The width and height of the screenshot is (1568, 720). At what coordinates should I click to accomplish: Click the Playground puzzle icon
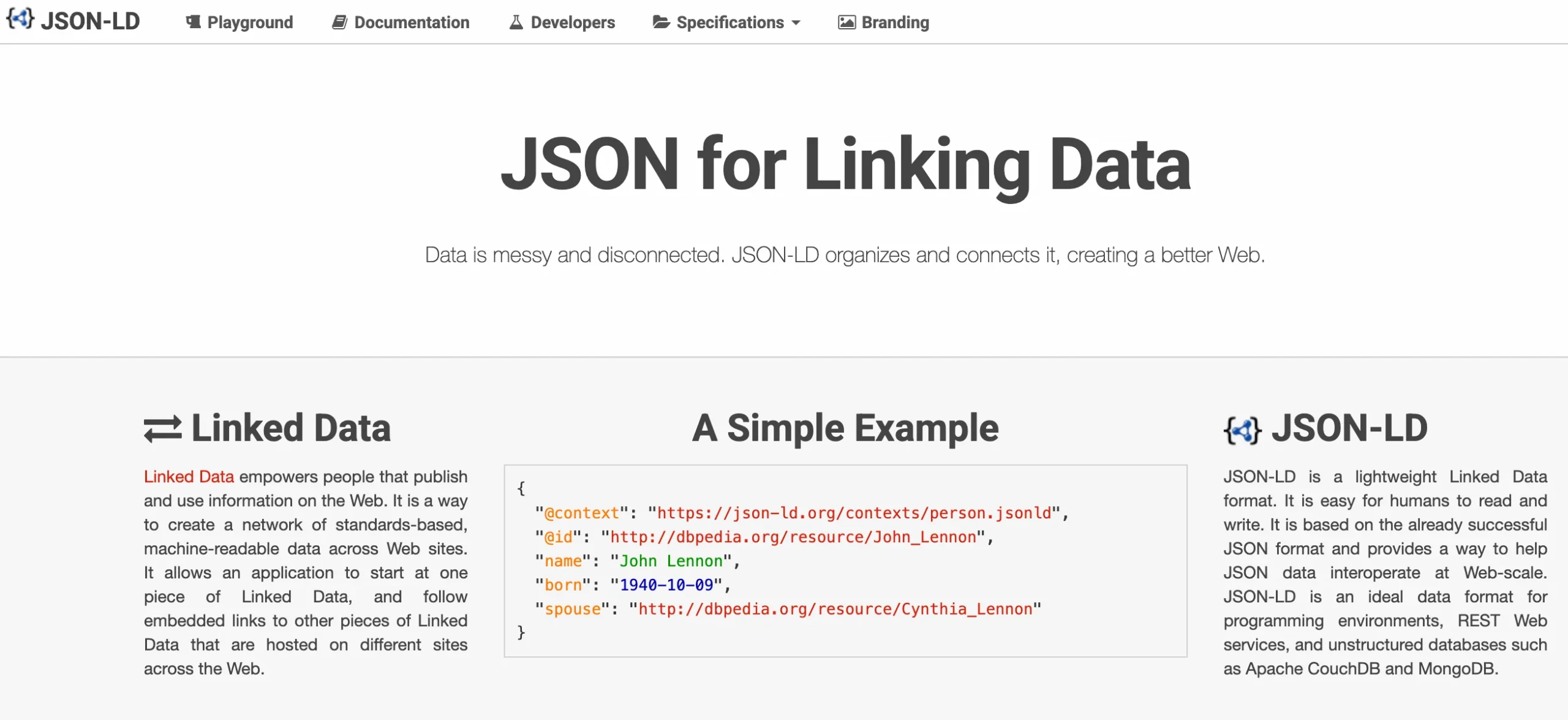194,22
